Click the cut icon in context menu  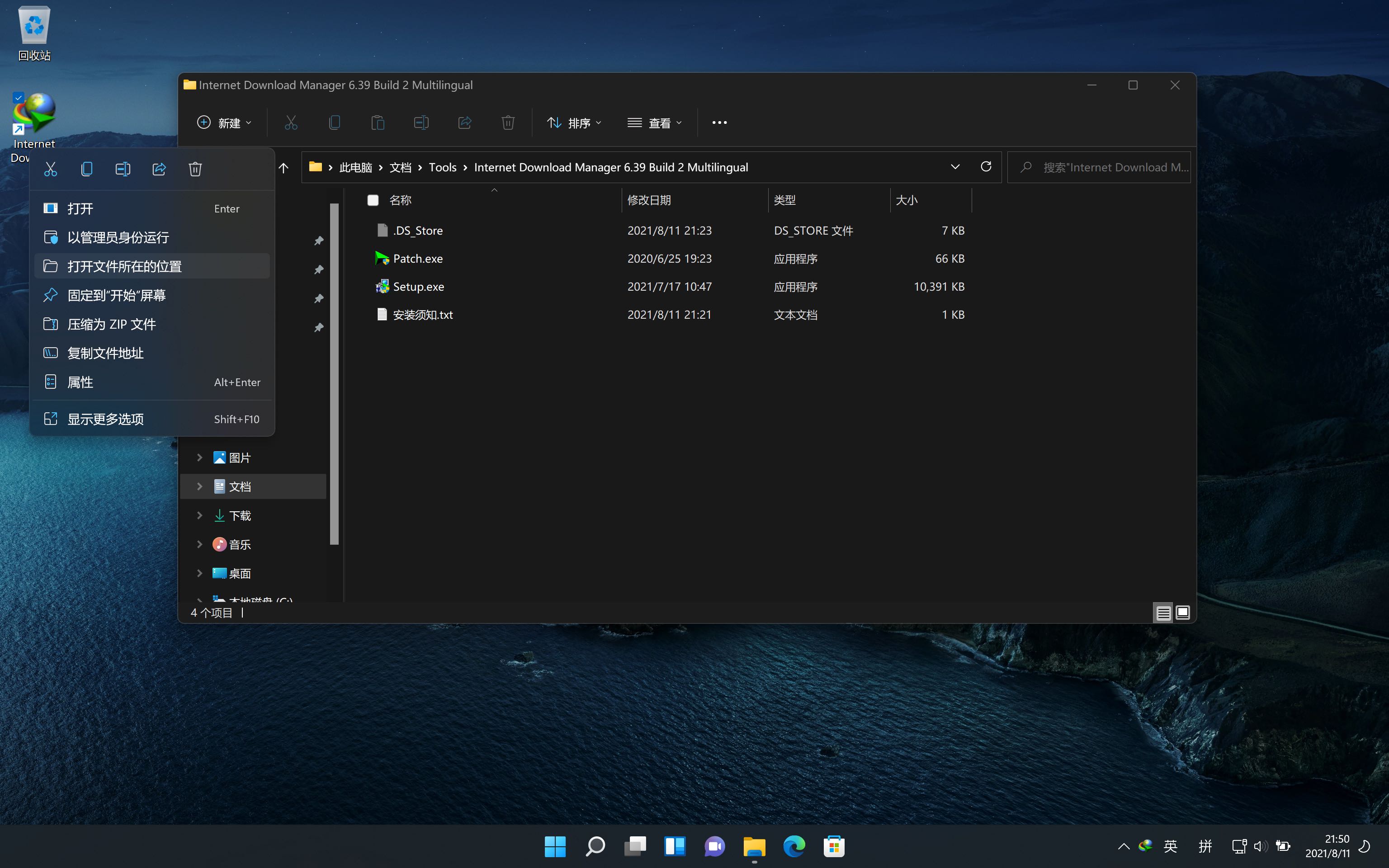[51, 169]
